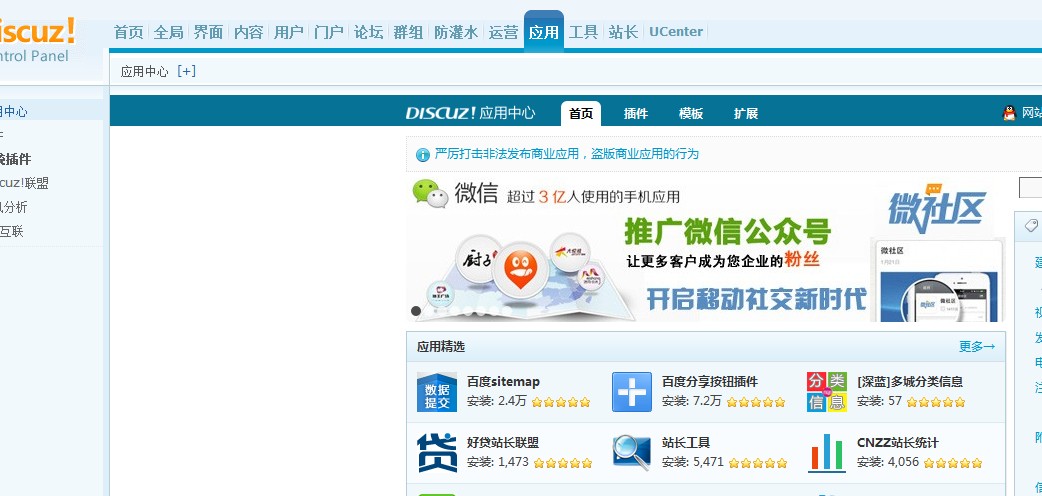
Task: Click the Discuz! Control Panel logo
Action: tap(36, 41)
